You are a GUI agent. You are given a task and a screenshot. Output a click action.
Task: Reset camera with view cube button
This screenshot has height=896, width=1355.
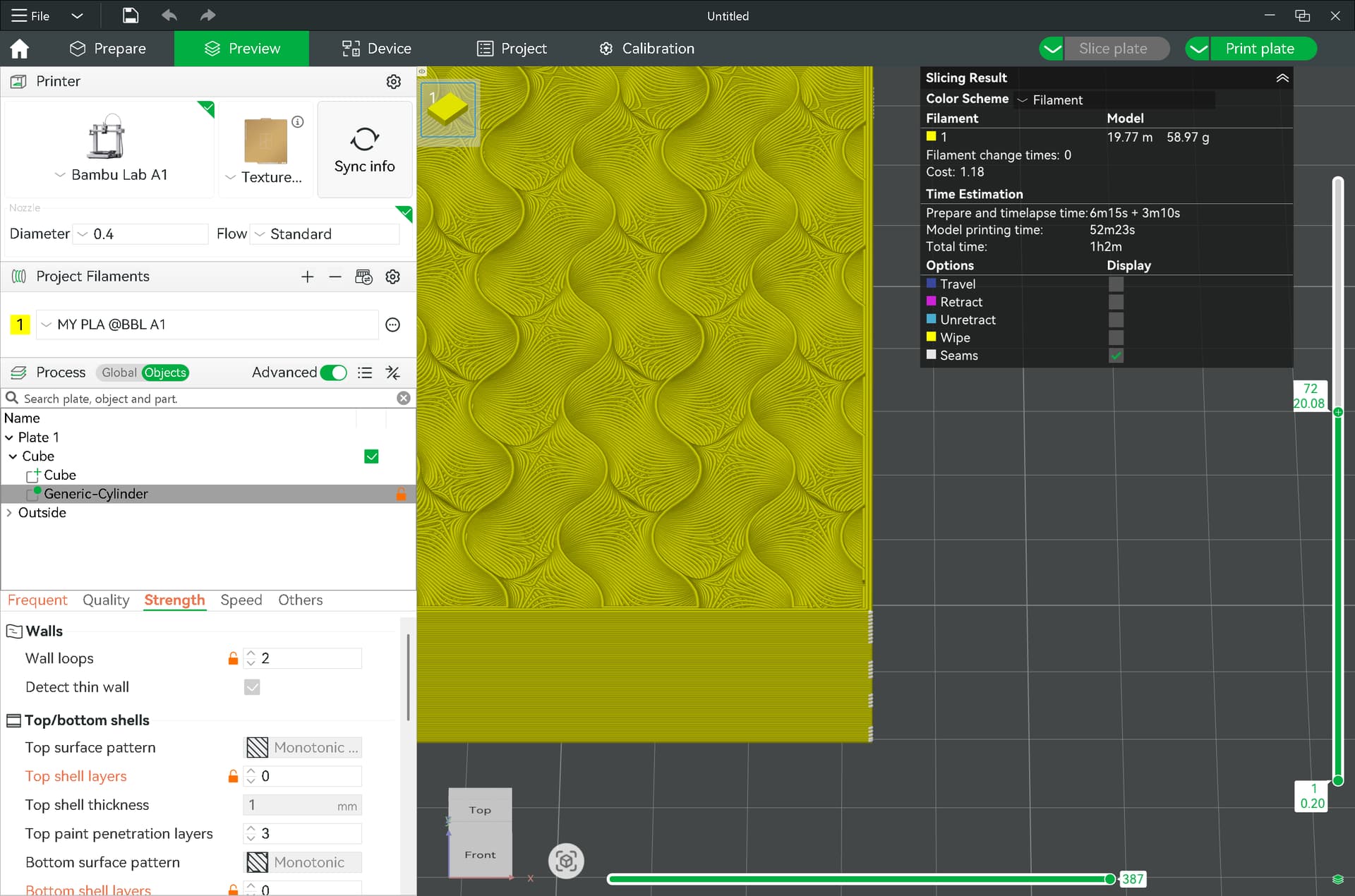[x=566, y=861]
